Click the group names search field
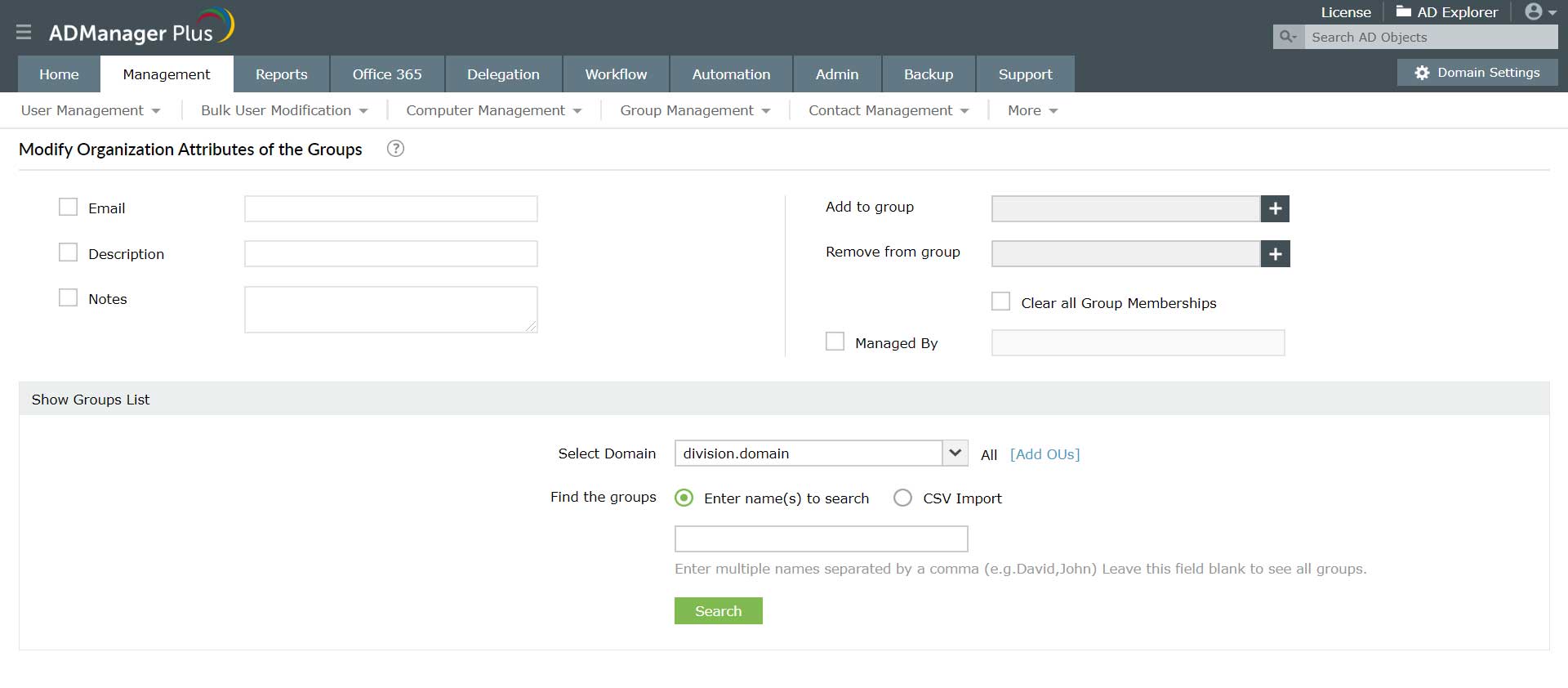 point(821,538)
